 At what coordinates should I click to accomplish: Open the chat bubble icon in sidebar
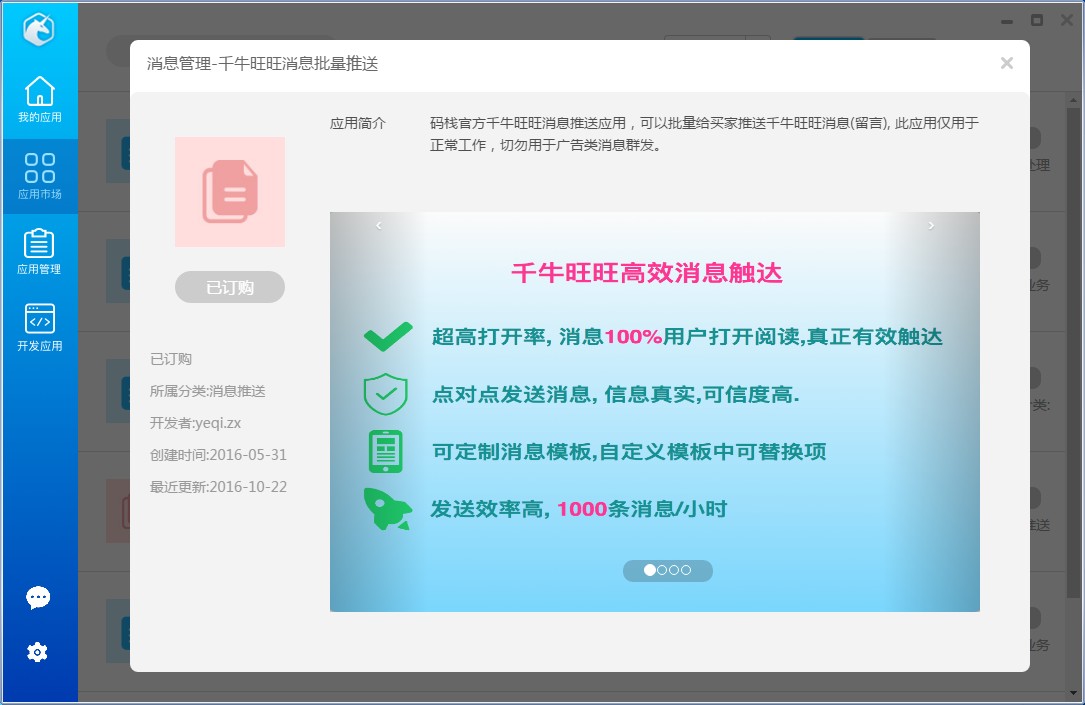38,597
